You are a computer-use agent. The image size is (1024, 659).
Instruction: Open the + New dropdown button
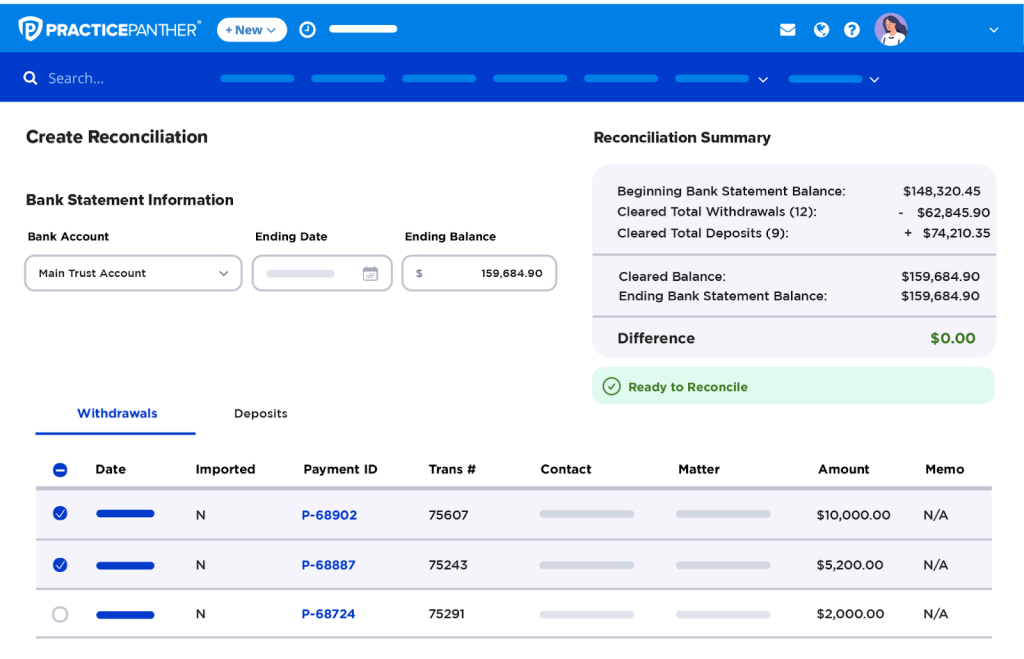coord(251,30)
